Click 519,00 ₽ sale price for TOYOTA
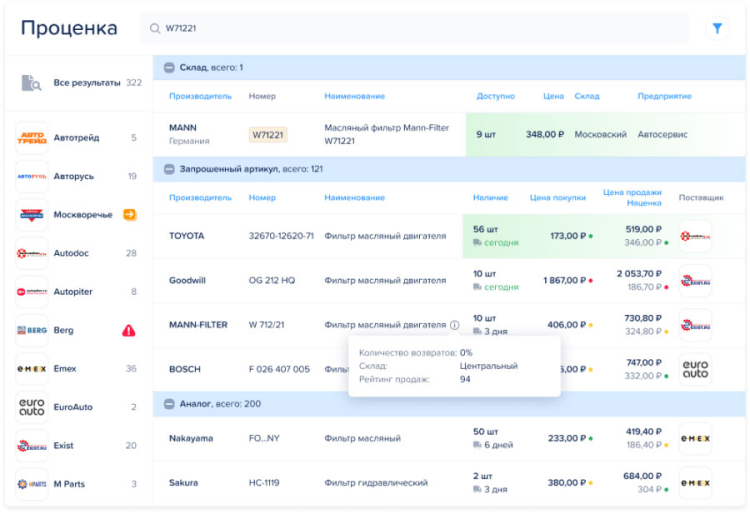This screenshot has width=750, height=514. coord(643,230)
